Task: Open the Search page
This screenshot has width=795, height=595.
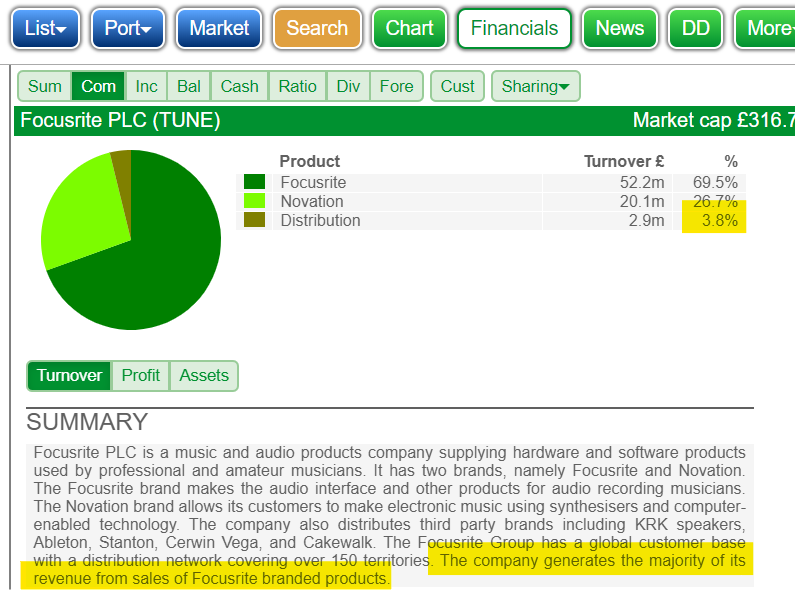Action: point(317,28)
